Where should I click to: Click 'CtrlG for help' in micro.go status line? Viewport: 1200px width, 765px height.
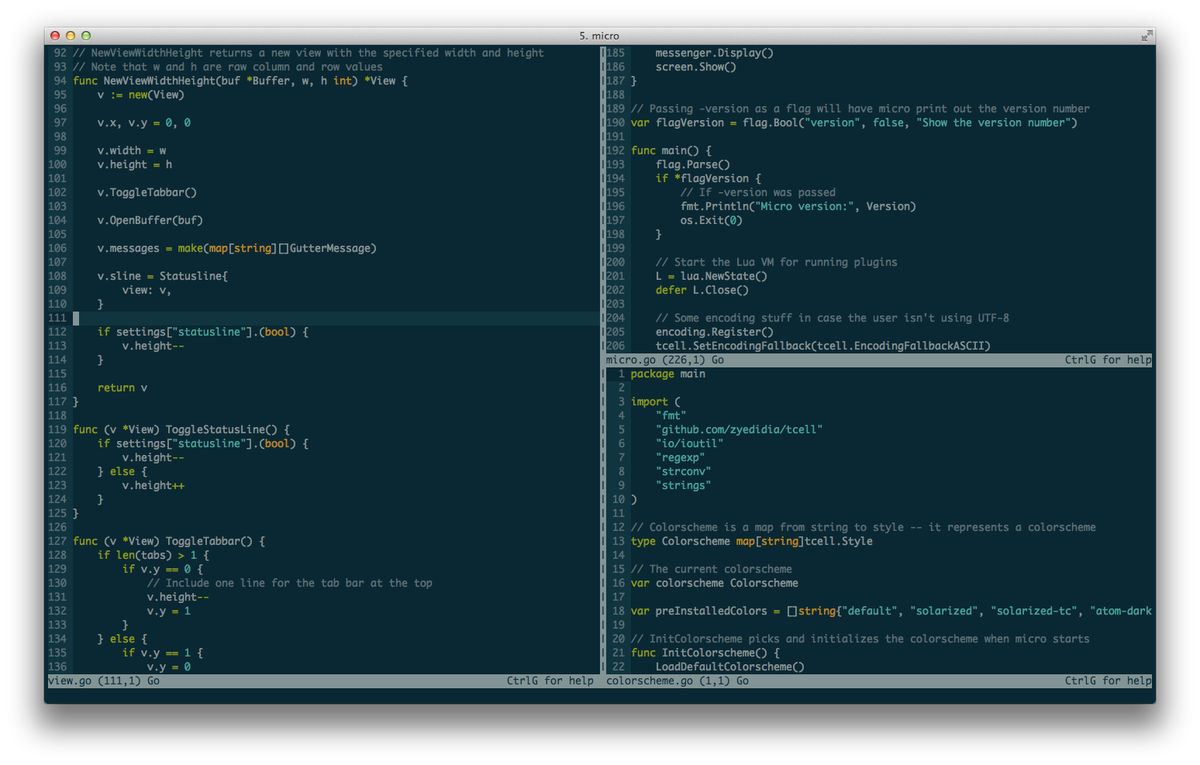point(1108,360)
